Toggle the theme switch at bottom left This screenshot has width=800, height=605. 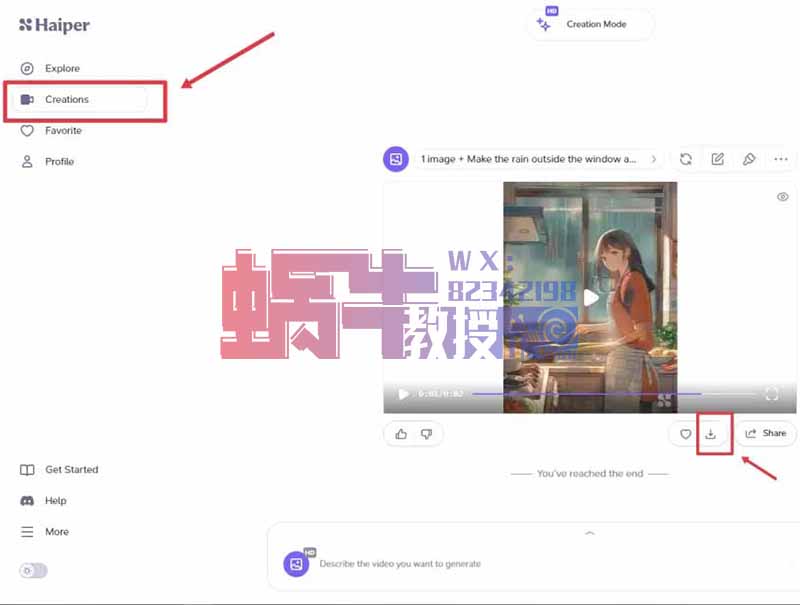point(33,570)
